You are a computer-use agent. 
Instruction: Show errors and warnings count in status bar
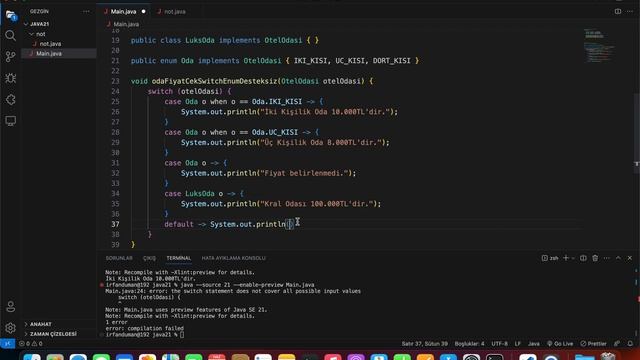pos(31,344)
